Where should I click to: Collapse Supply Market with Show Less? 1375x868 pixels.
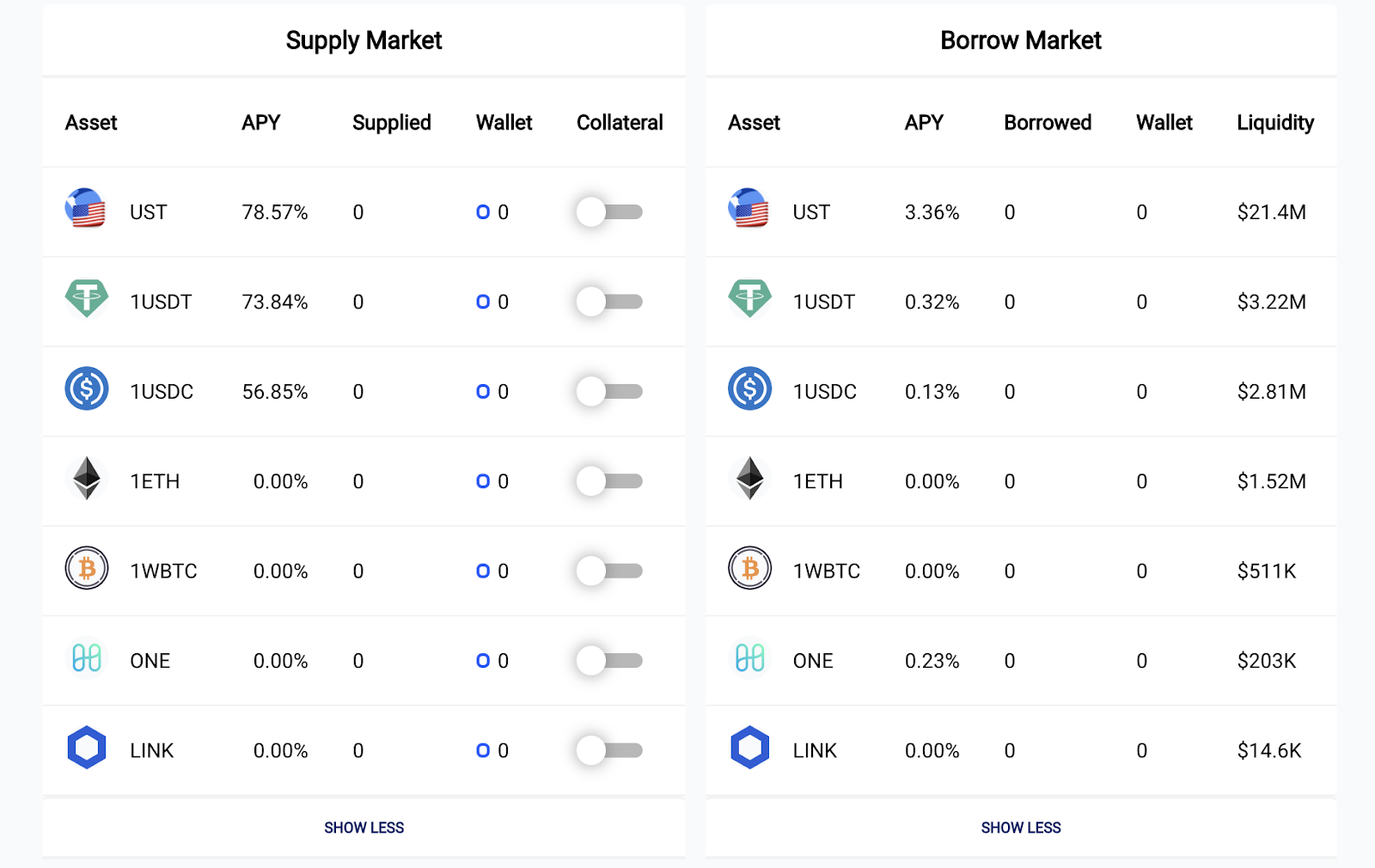(364, 828)
